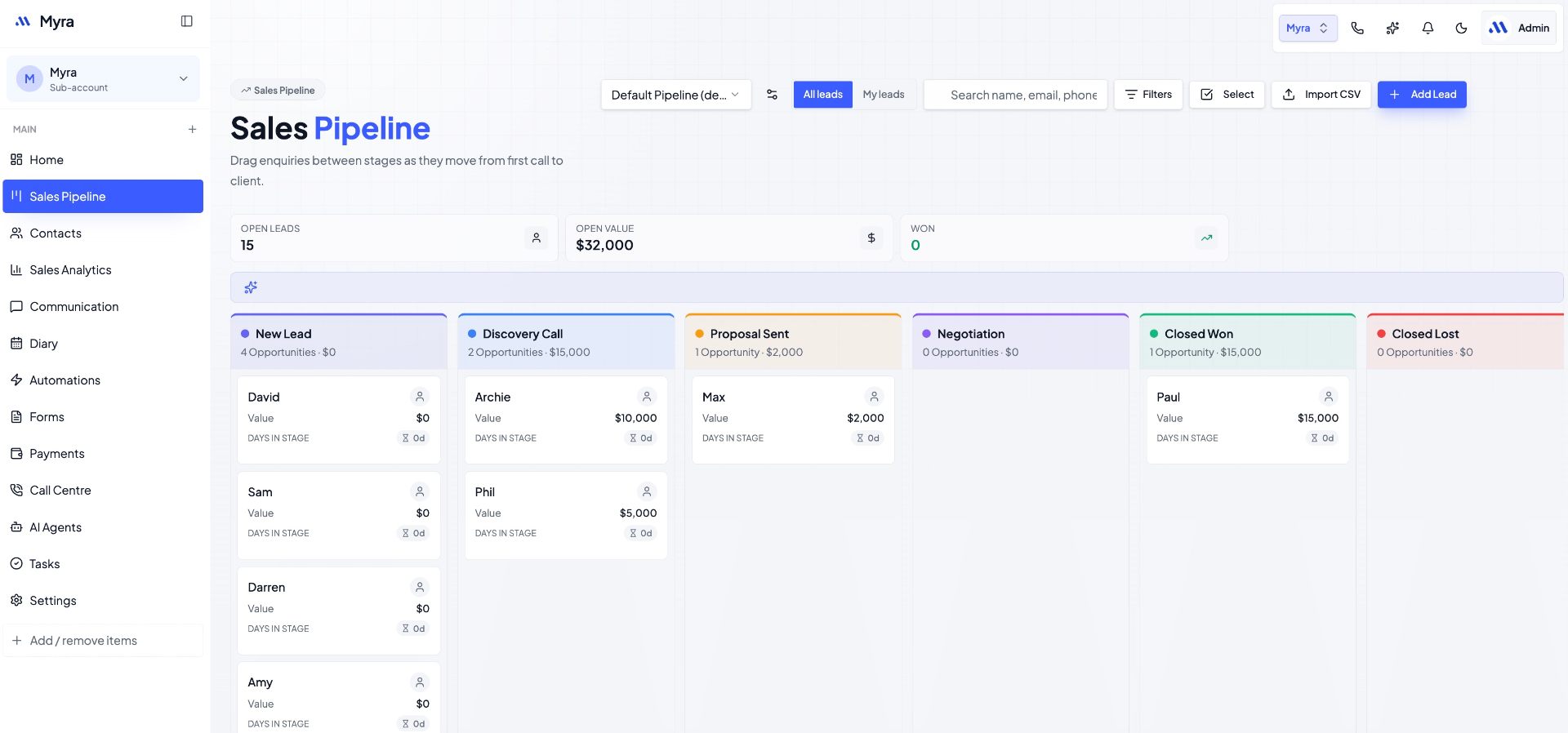Screen dimensions: 1568x733
Task: Select the Negotiation column header
Action: (x=1021, y=342)
